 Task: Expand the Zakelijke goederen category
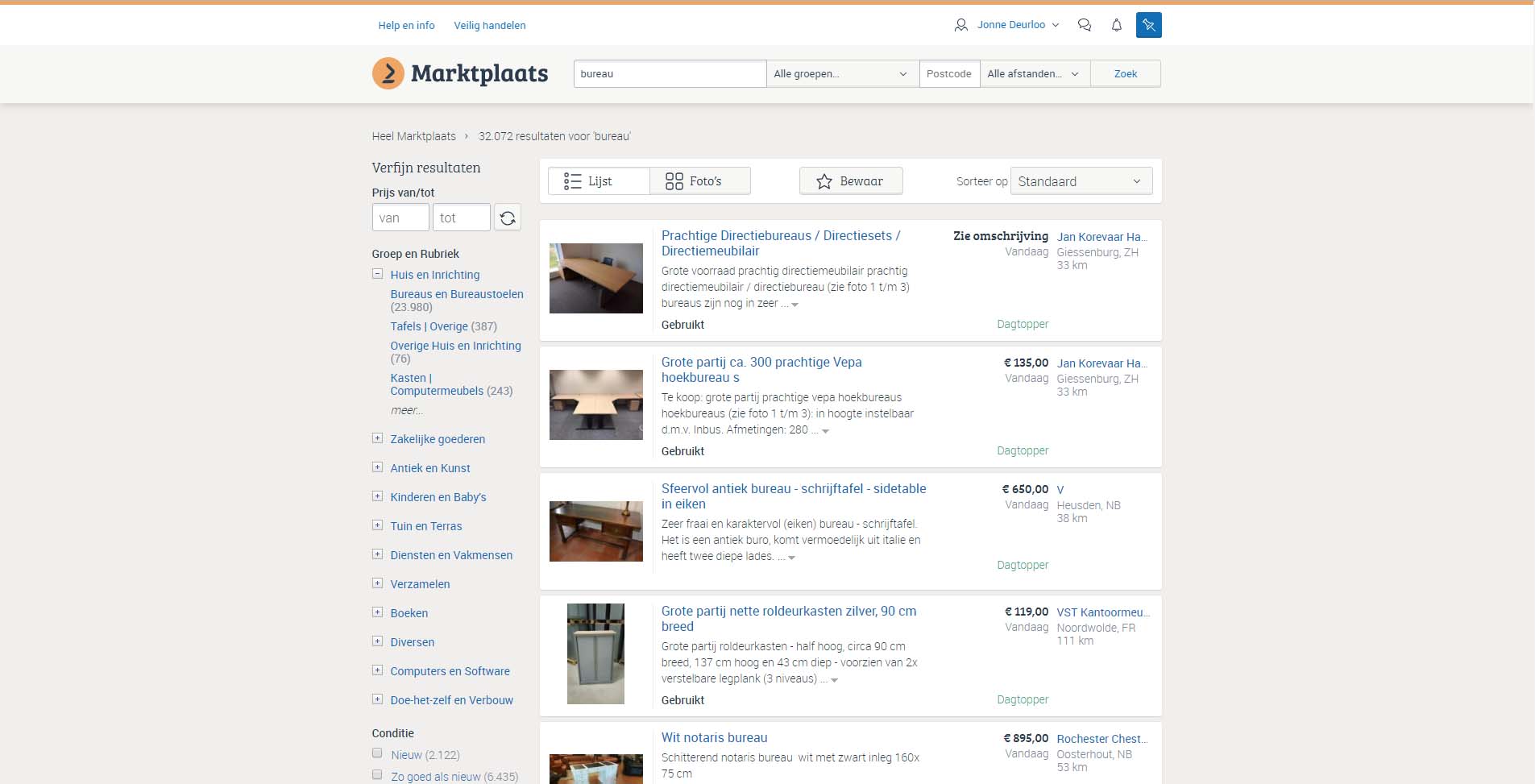click(377, 438)
